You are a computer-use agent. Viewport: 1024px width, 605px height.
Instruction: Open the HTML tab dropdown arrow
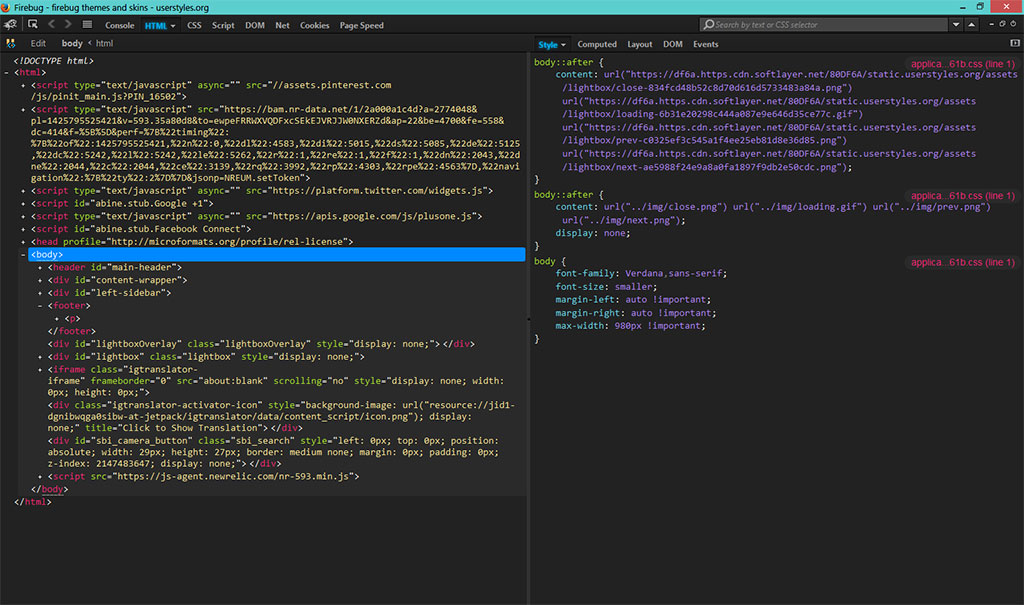(173, 26)
